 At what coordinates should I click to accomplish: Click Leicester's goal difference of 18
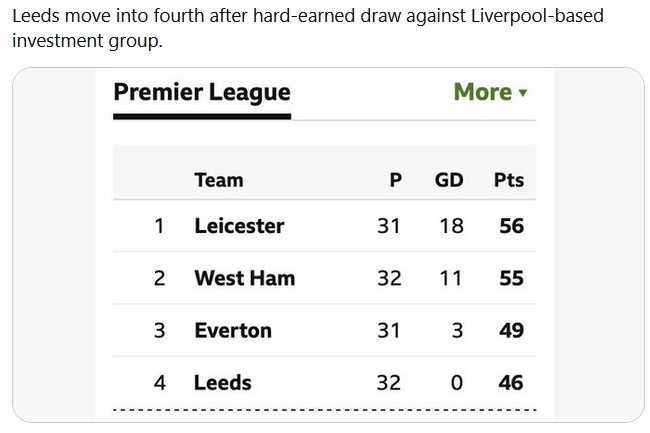tap(452, 226)
